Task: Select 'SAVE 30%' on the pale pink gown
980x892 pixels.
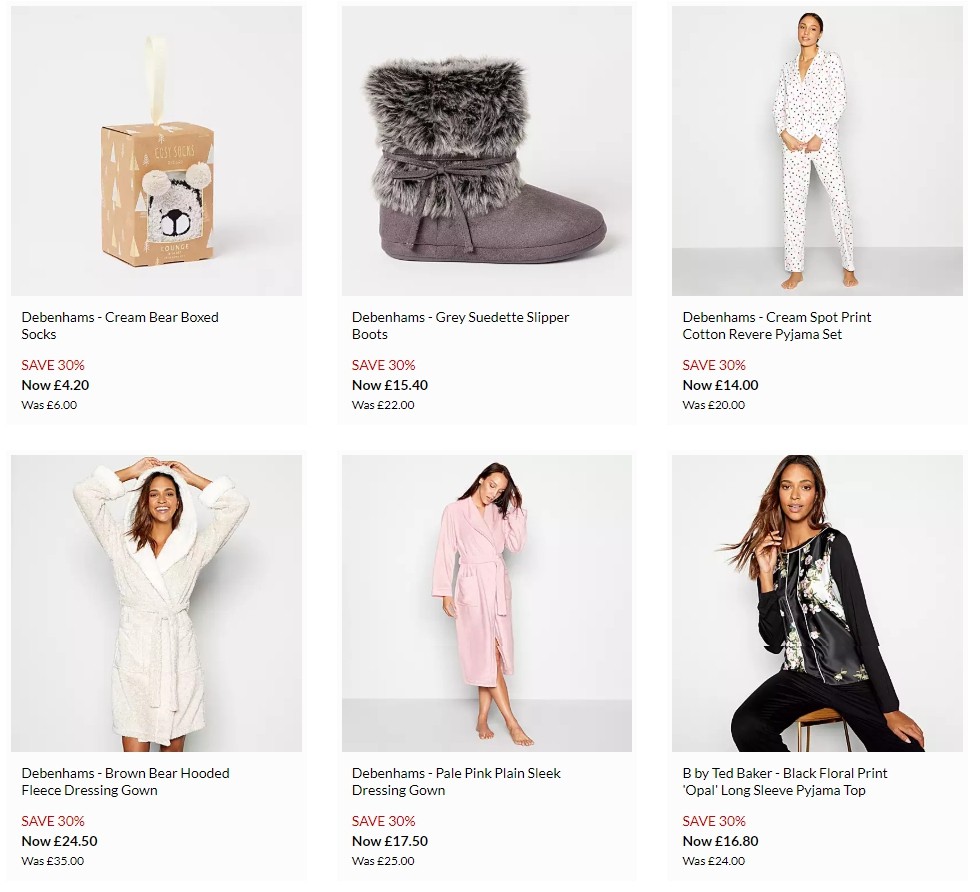Action: pos(383,821)
